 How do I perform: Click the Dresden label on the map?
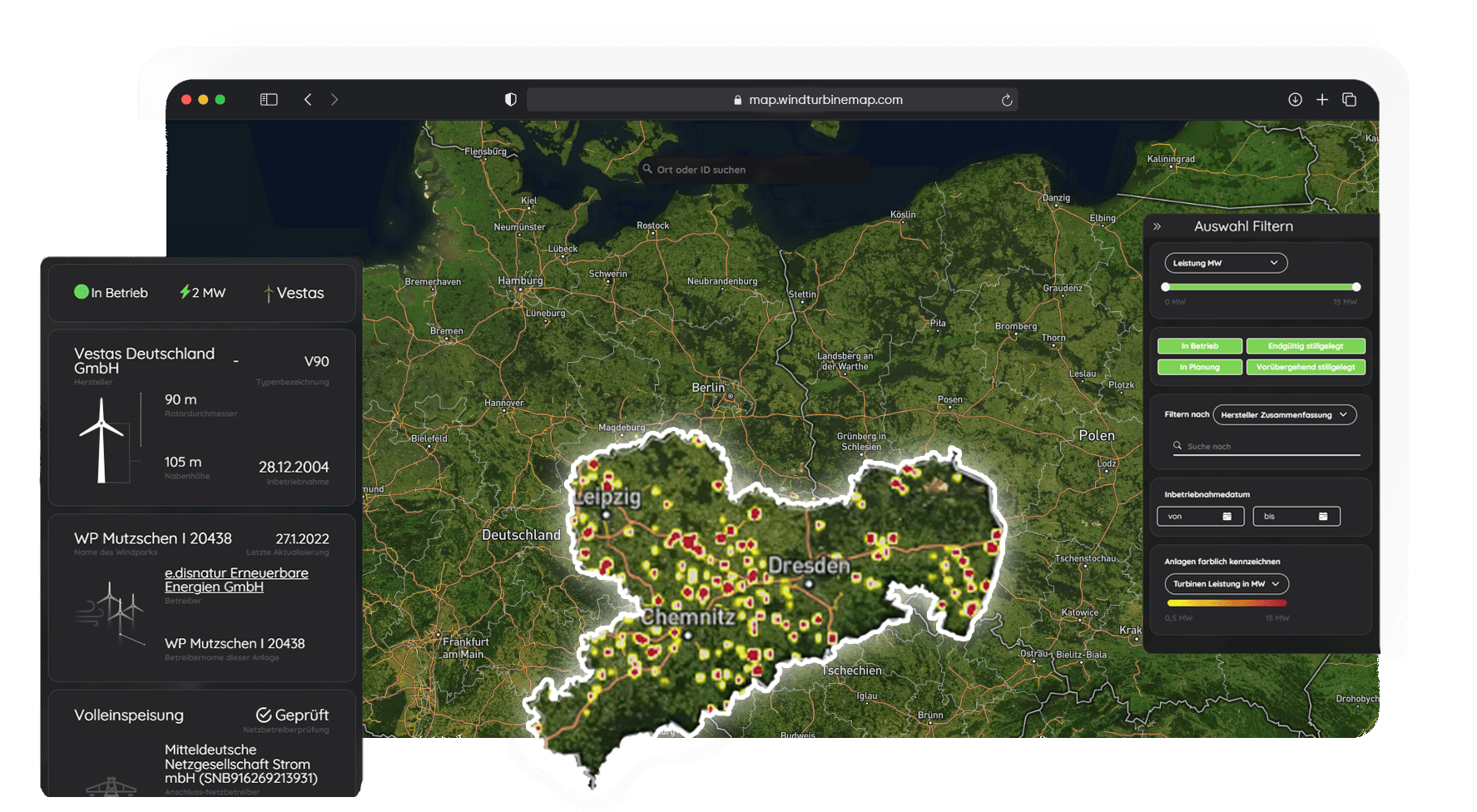point(809,566)
